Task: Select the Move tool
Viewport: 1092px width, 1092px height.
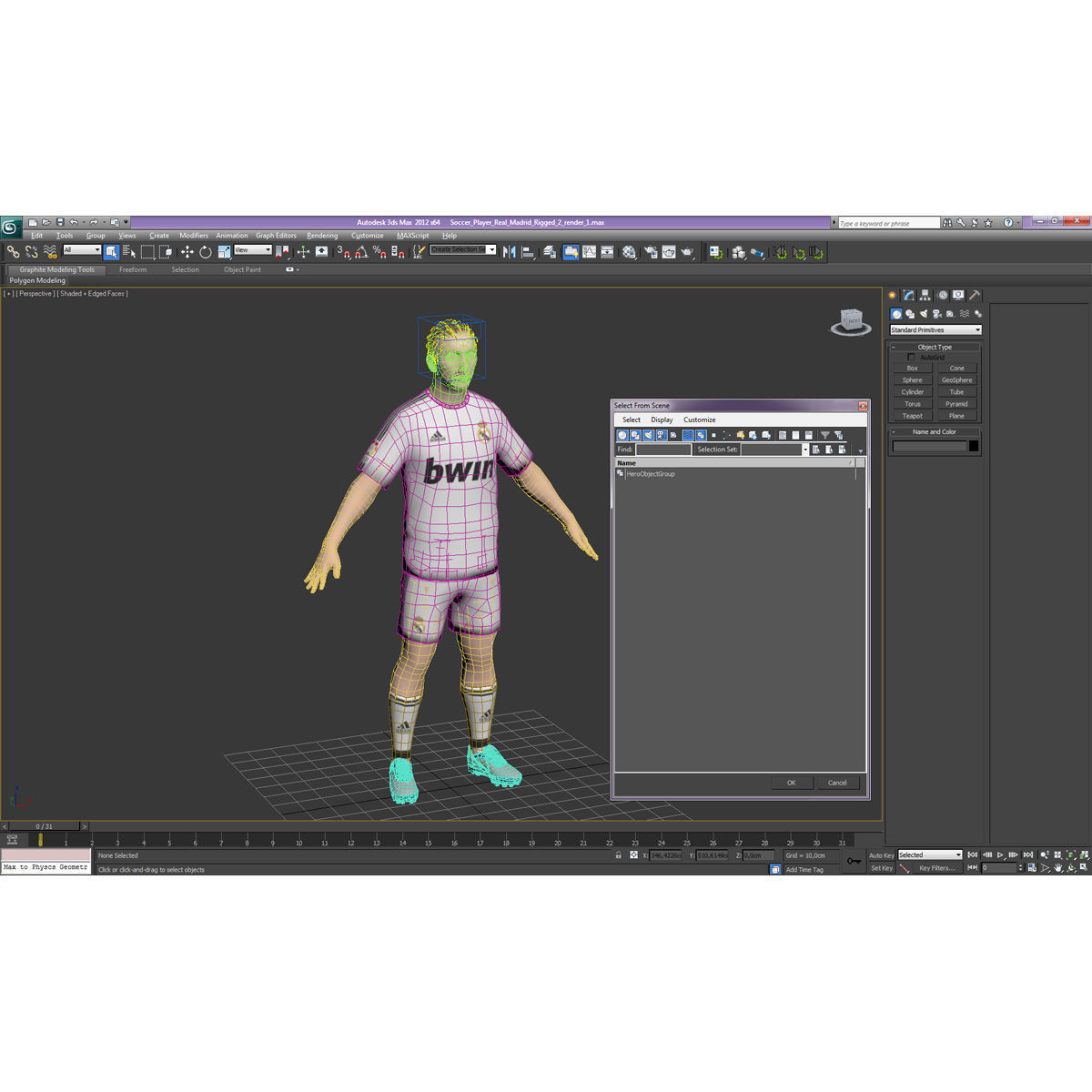Action: [x=187, y=252]
